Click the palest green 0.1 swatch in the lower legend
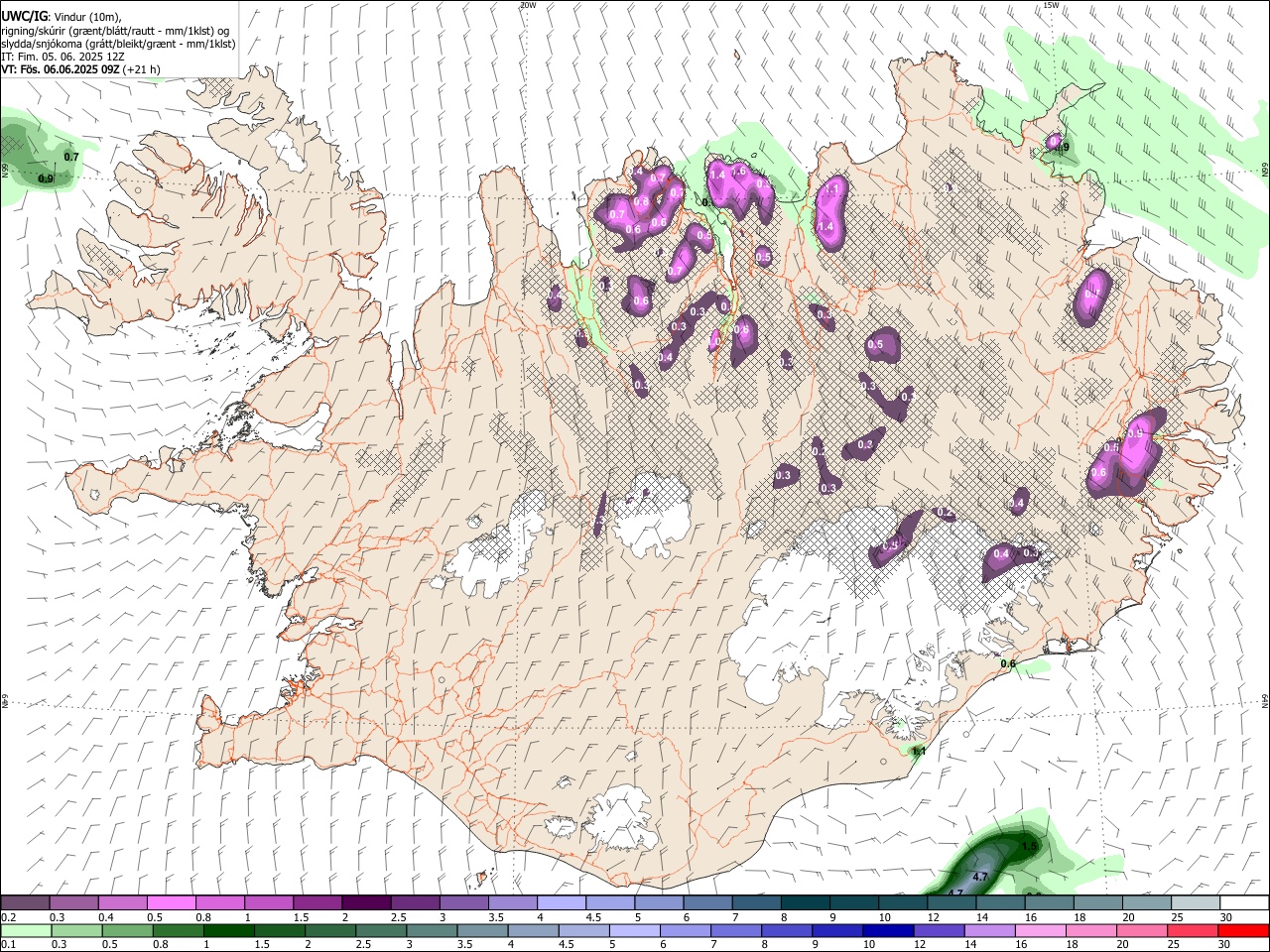The image size is (1270, 952). 26,930
